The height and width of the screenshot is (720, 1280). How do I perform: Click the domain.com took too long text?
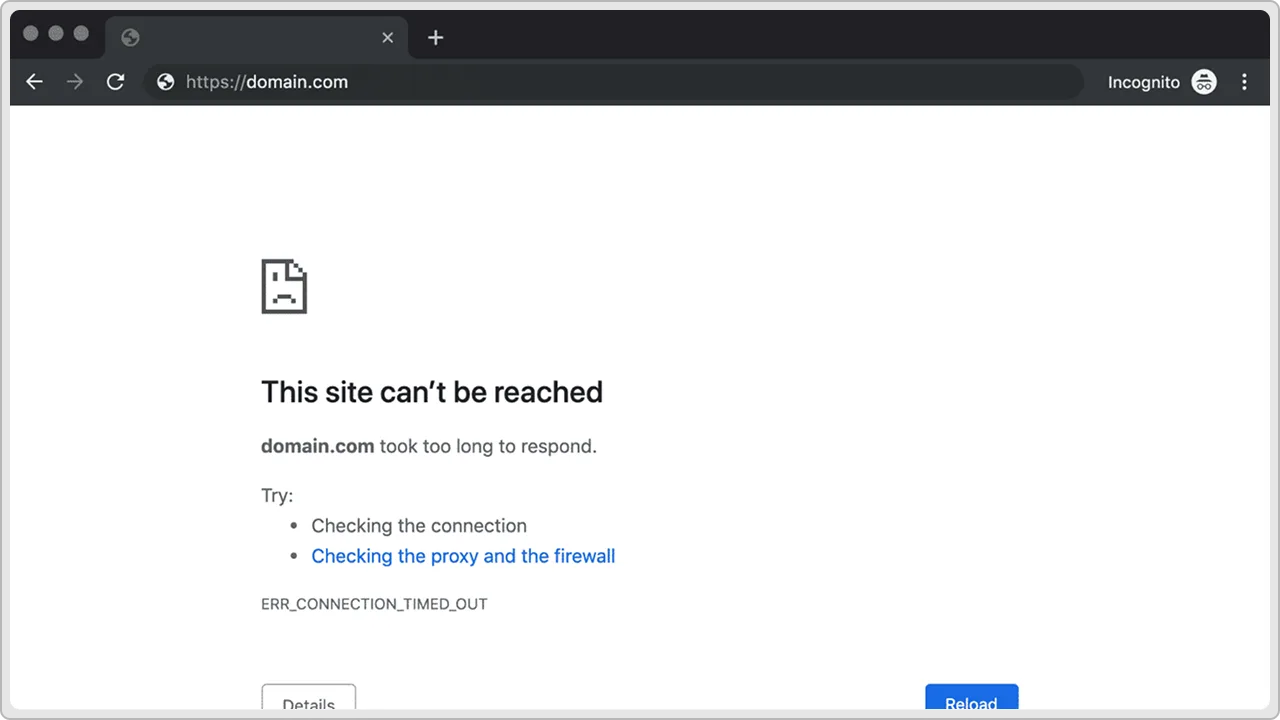coord(429,446)
